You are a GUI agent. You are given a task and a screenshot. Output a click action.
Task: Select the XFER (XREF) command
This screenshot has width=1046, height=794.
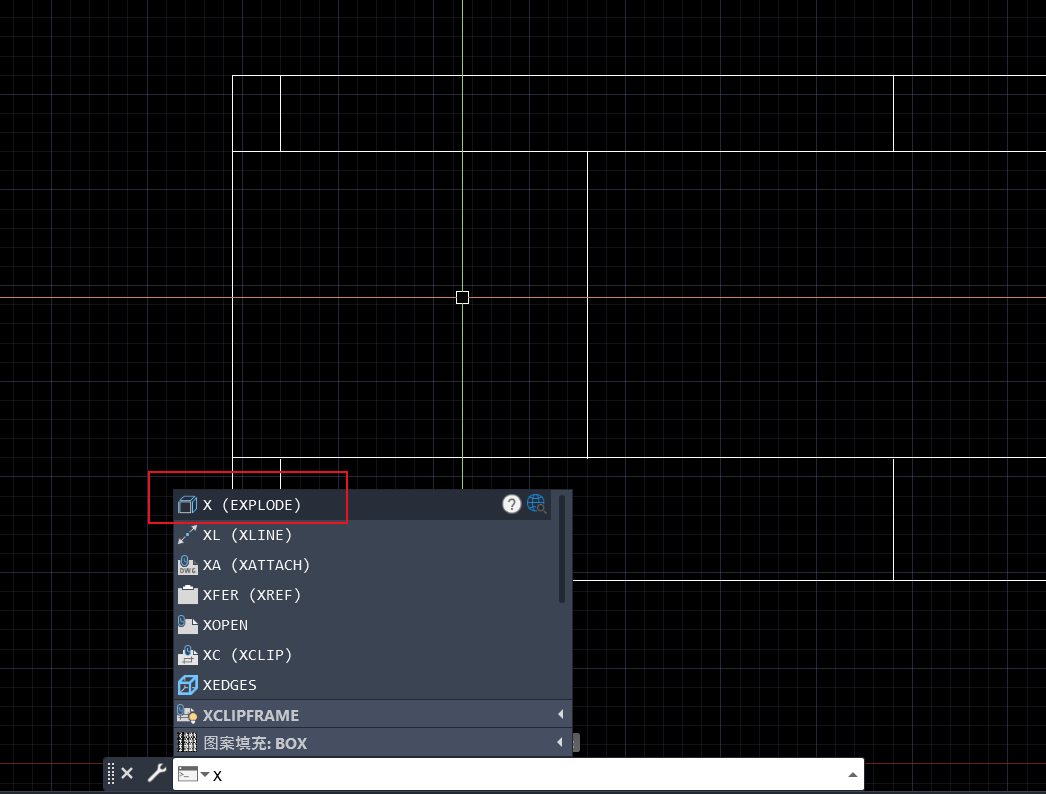pos(251,595)
